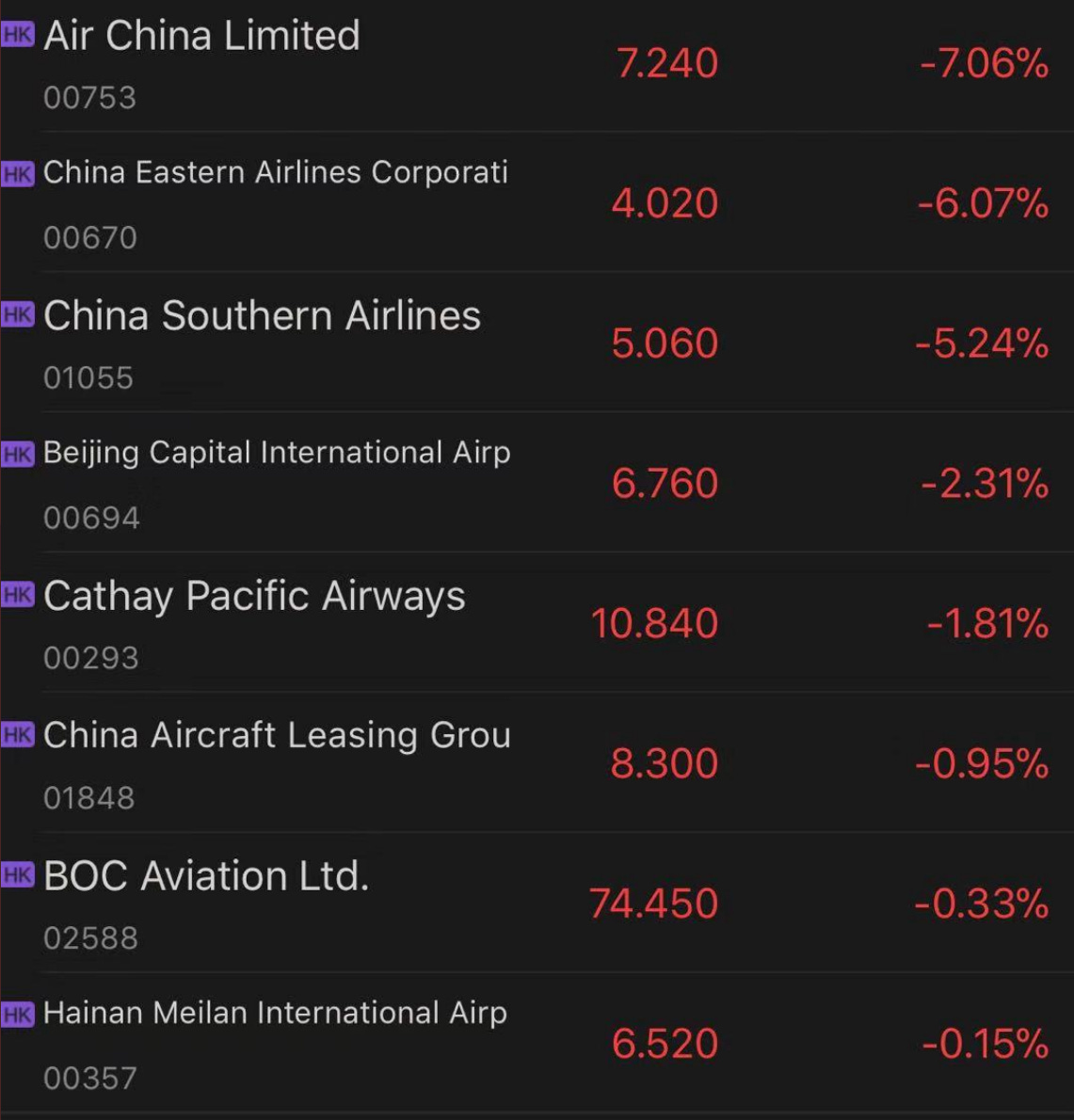Viewport: 1074px width, 1120px height.
Task: Tap the 7.240 price for Air China
Action: [x=666, y=63]
